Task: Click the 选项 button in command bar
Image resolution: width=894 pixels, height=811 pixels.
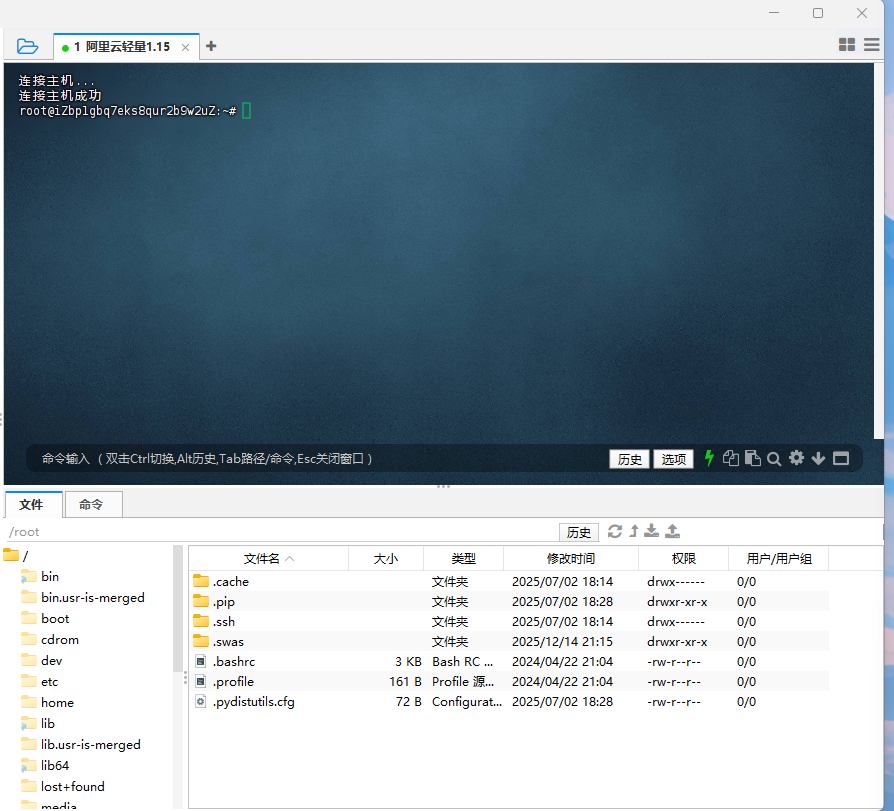Action: tap(673, 459)
